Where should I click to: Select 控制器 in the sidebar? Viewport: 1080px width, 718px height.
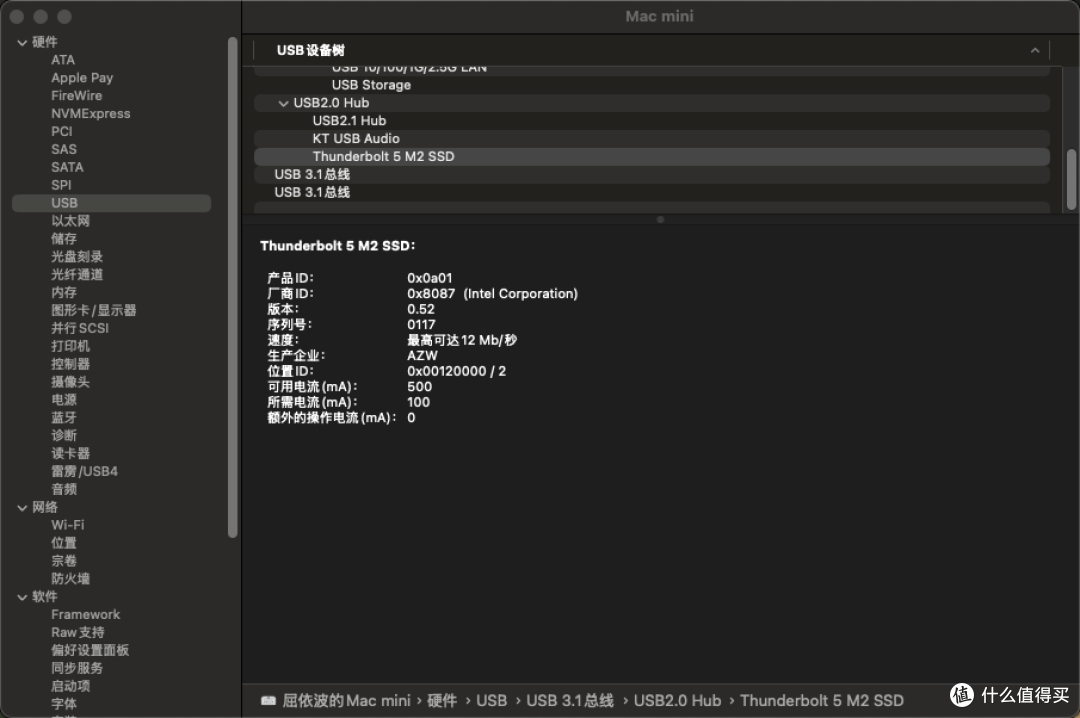(x=70, y=365)
